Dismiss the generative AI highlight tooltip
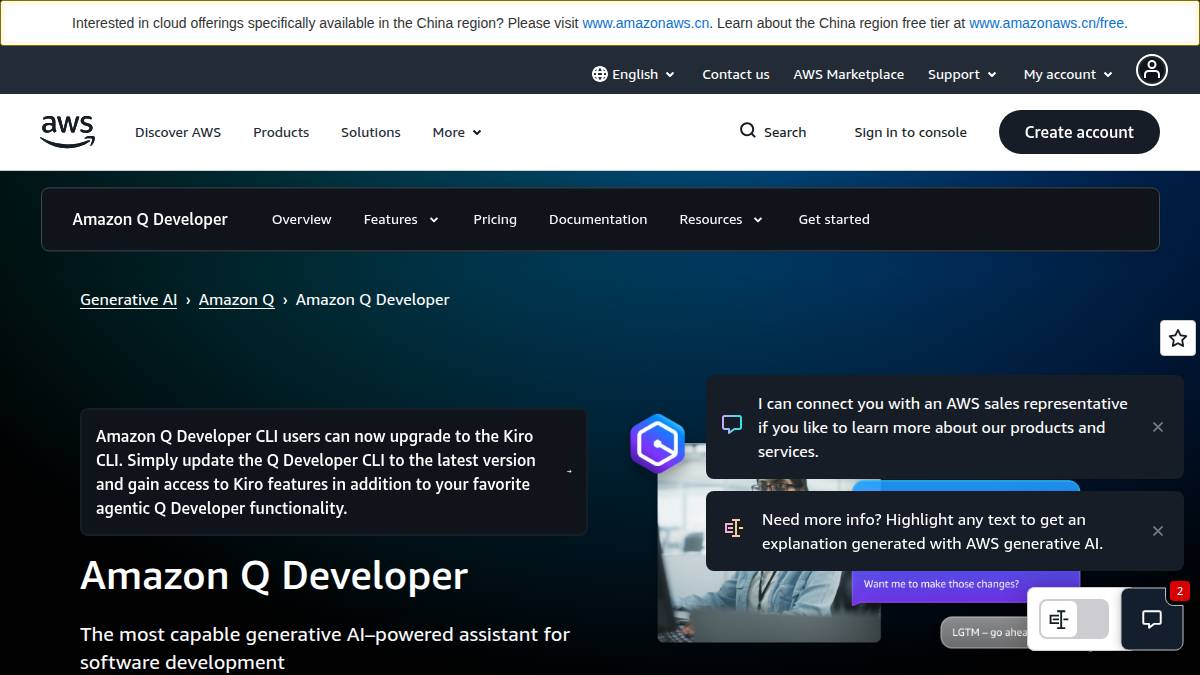Image resolution: width=1200 pixels, height=675 pixels. pyautogui.click(x=1158, y=531)
